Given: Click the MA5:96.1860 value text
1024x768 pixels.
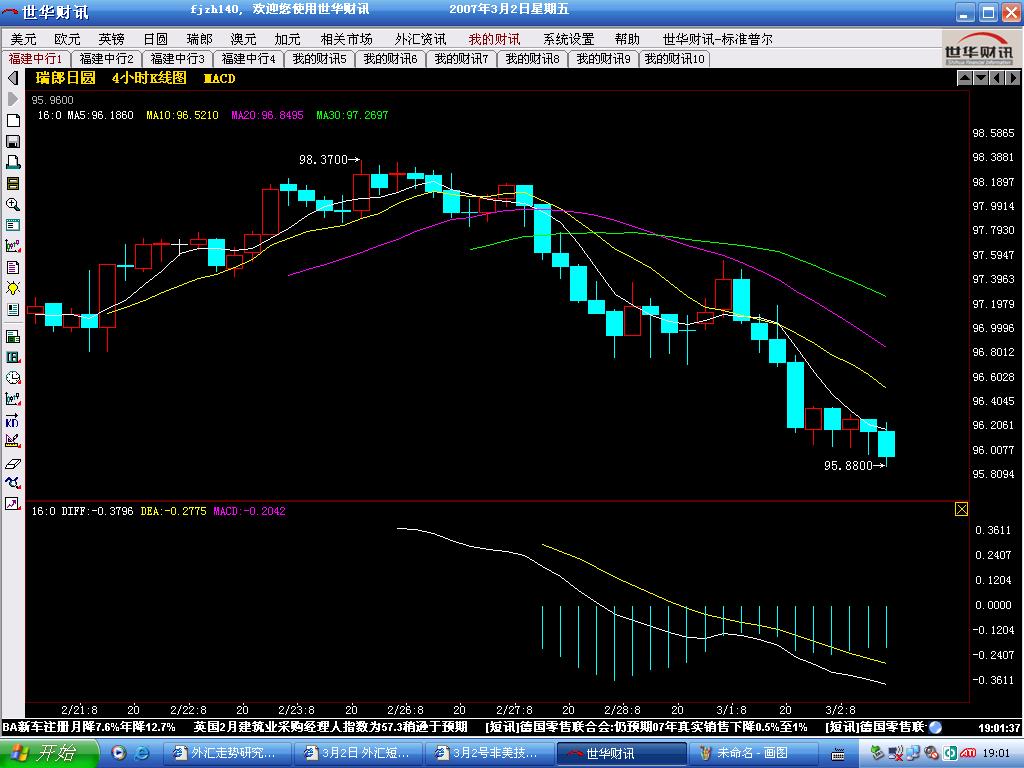Looking at the screenshot, I should pyautogui.click(x=101, y=115).
